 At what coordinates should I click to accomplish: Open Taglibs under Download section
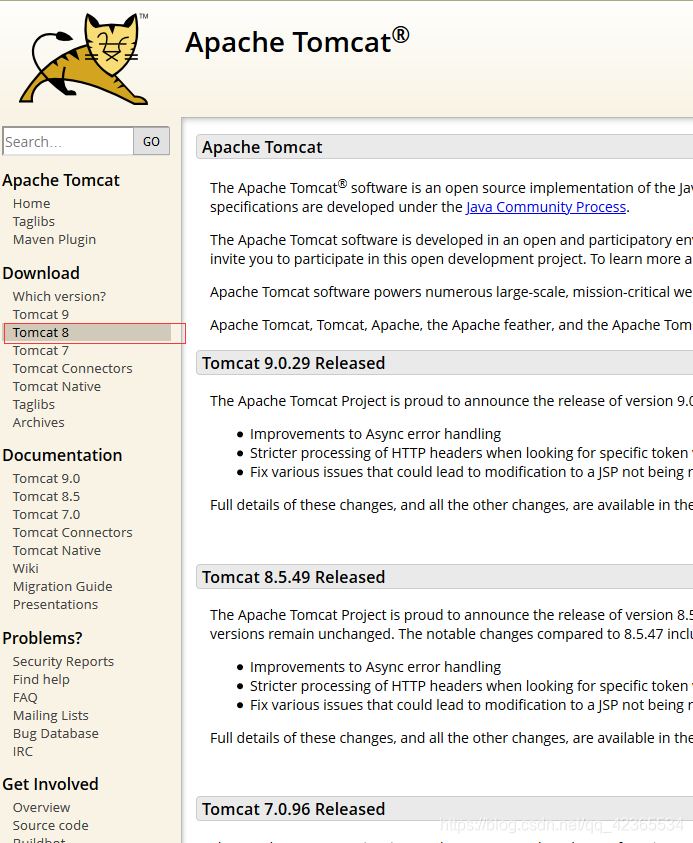pyautogui.click(x=34, y=404)
